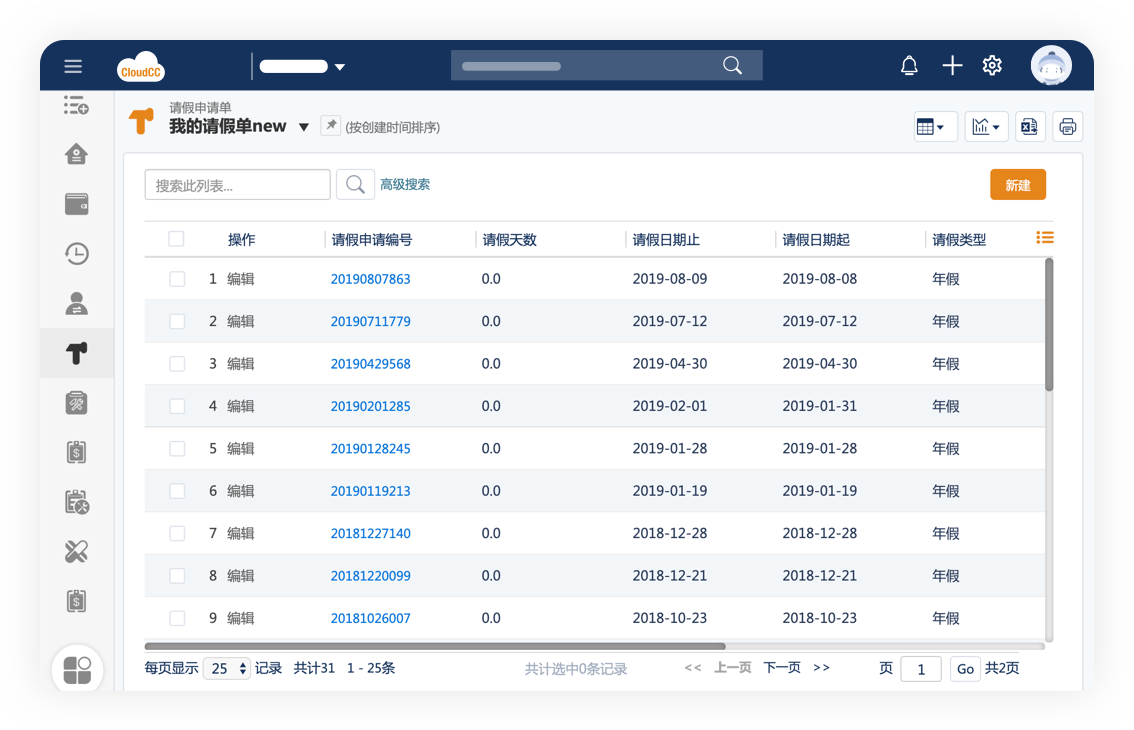Click the horizontal table scrollbar
1134x730 pixels.
pyautogui.click(x=435, y=647)
